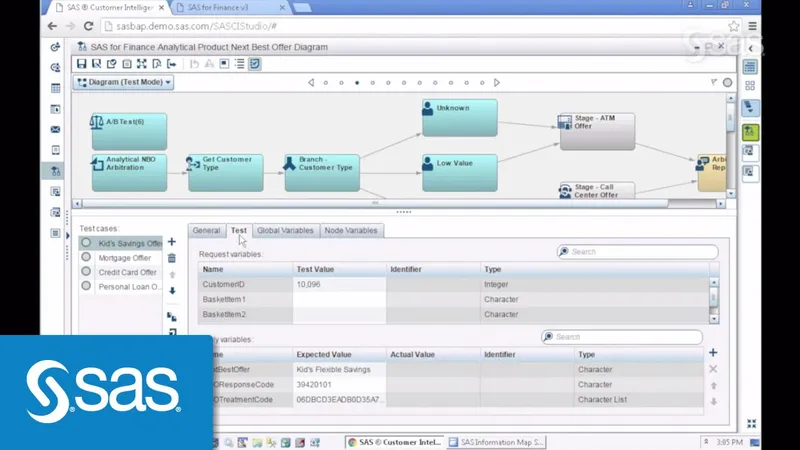Click the Request variables search field
The image size is (800, 450).
point(638,252)
